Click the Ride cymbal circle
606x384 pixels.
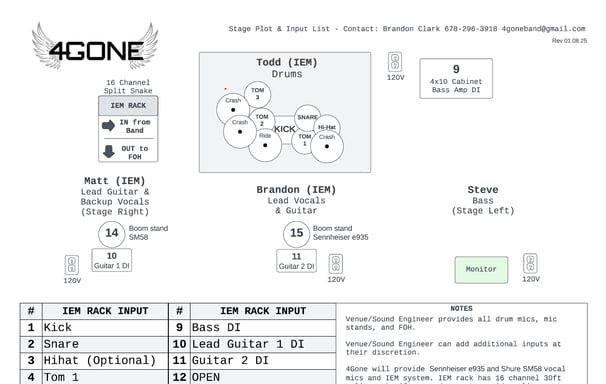pos(265,145)
